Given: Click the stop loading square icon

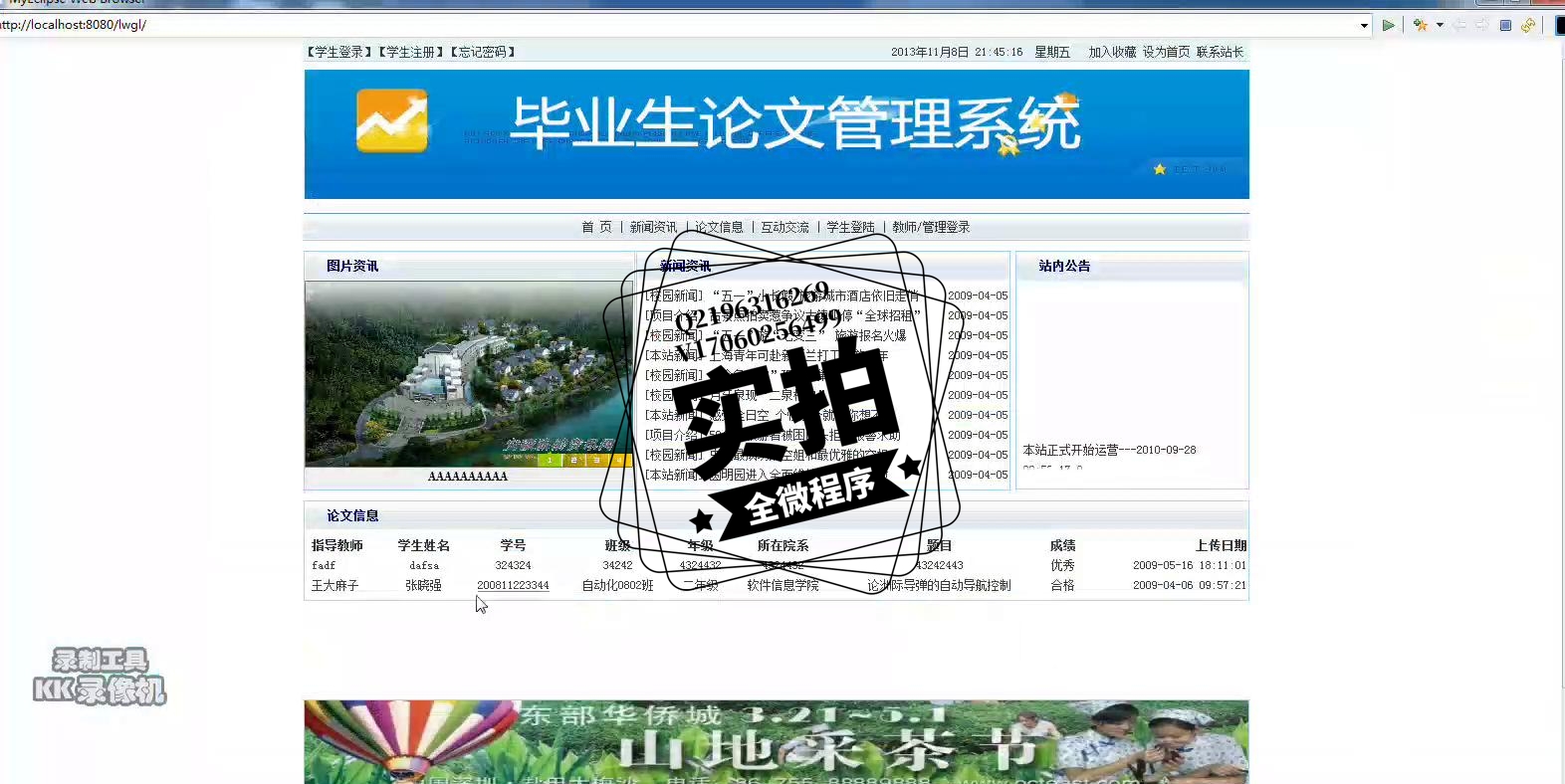Looking at the screenshot, I should pyautogui.click(x=1505, y=25).
